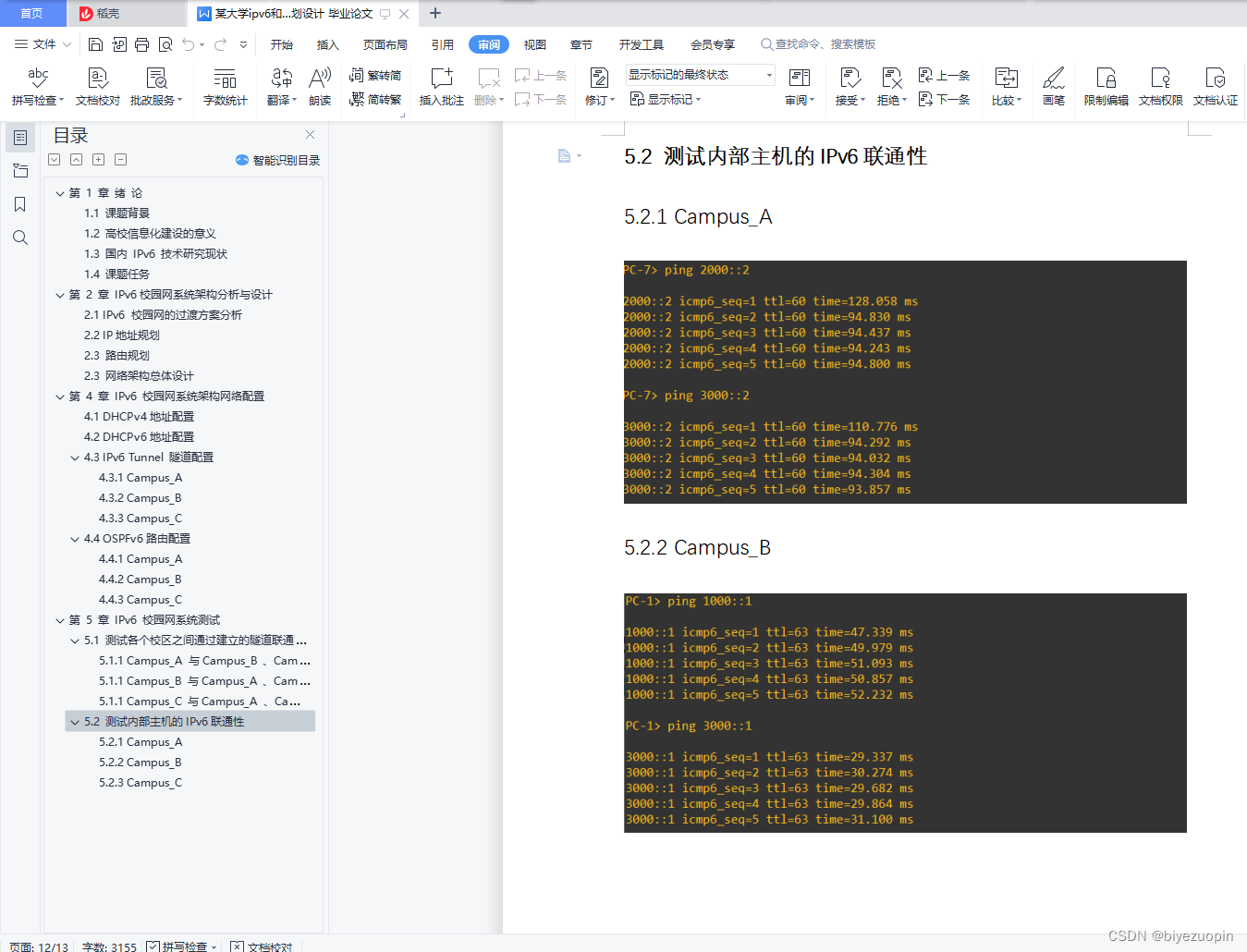
Task: Click 朗读 read aloud icon
Action: 320,87
